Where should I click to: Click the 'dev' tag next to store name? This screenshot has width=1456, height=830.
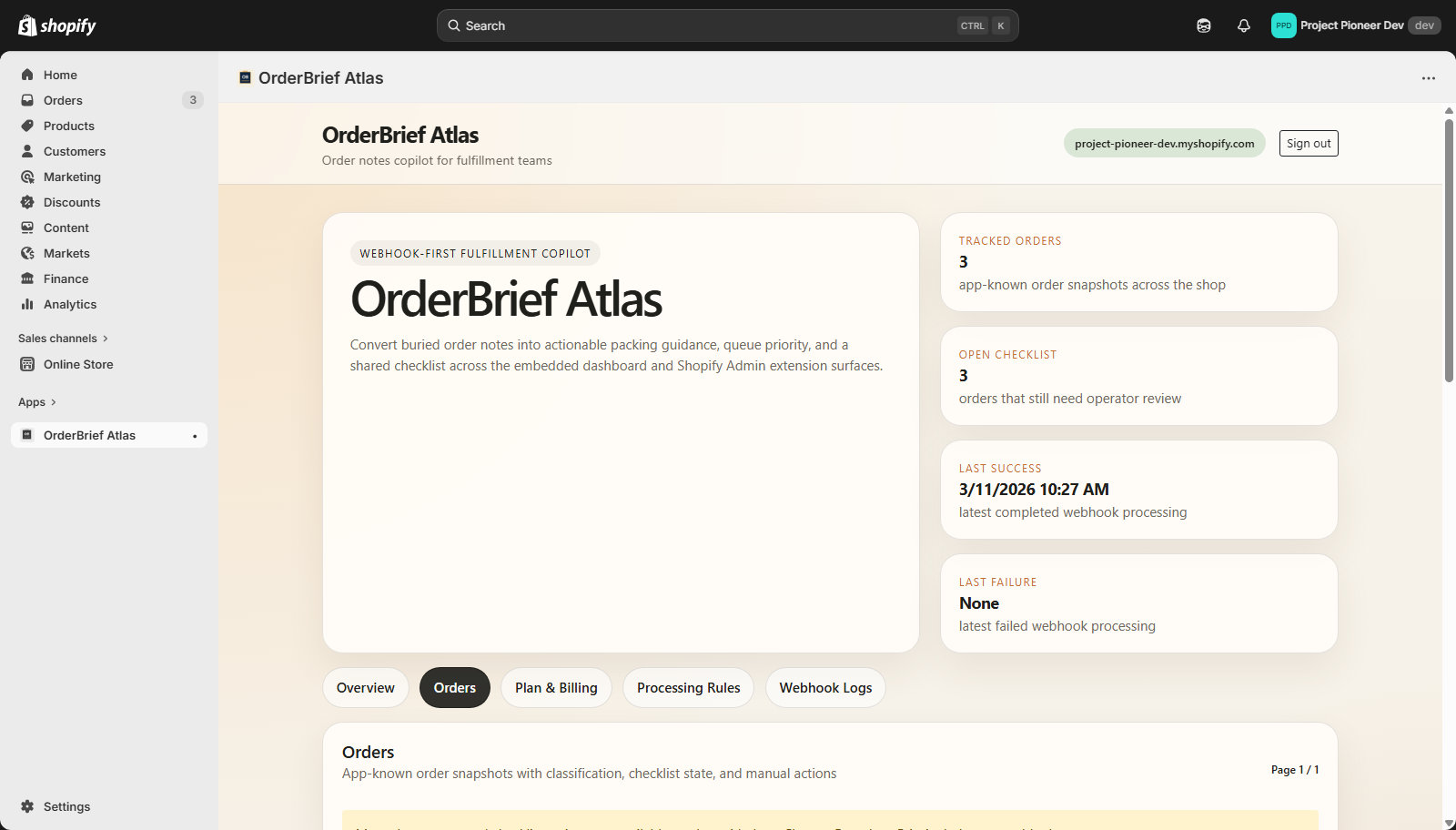tap(1424, 25)
